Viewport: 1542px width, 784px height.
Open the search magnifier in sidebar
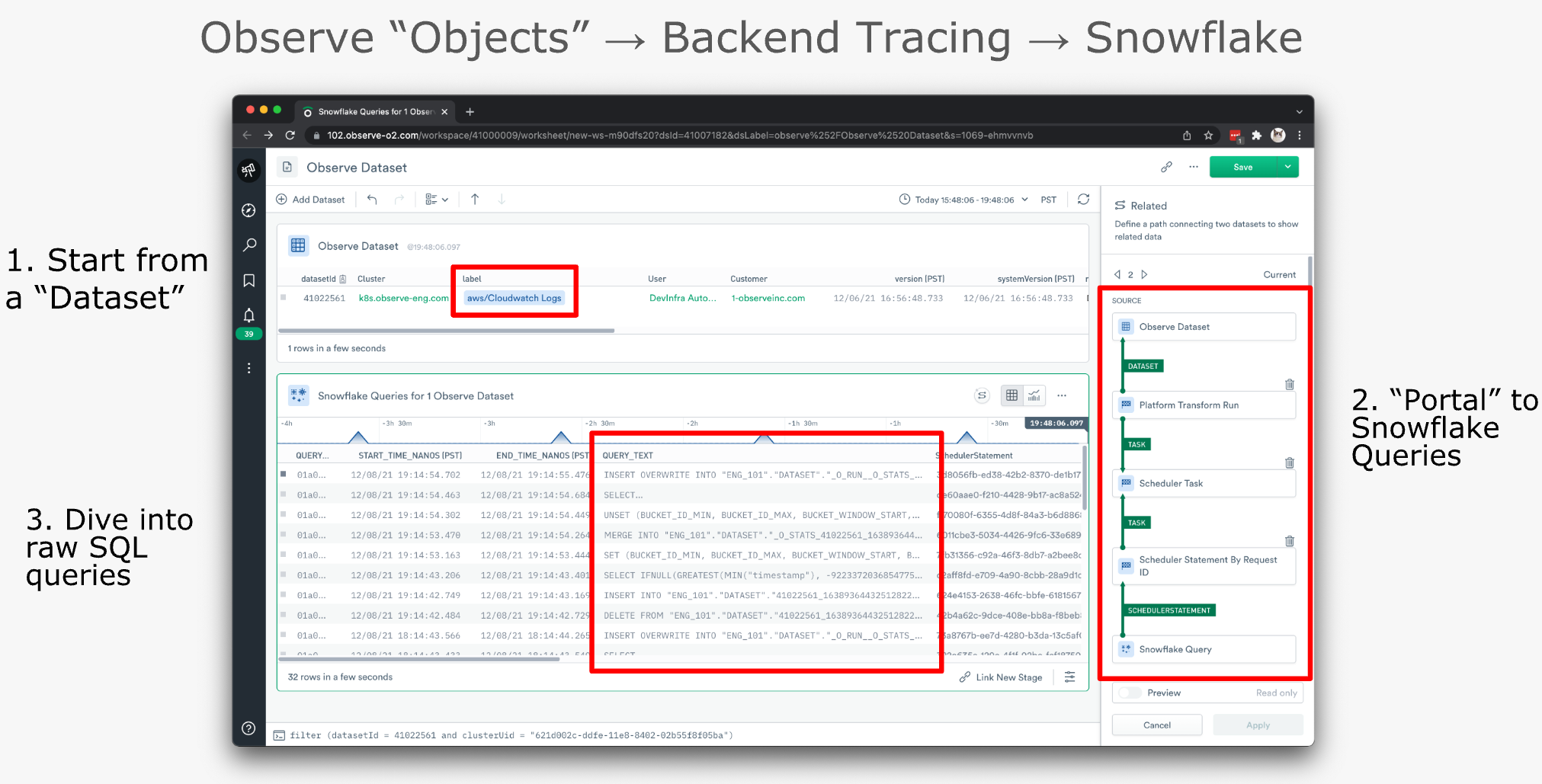click(x=248, y=245)
